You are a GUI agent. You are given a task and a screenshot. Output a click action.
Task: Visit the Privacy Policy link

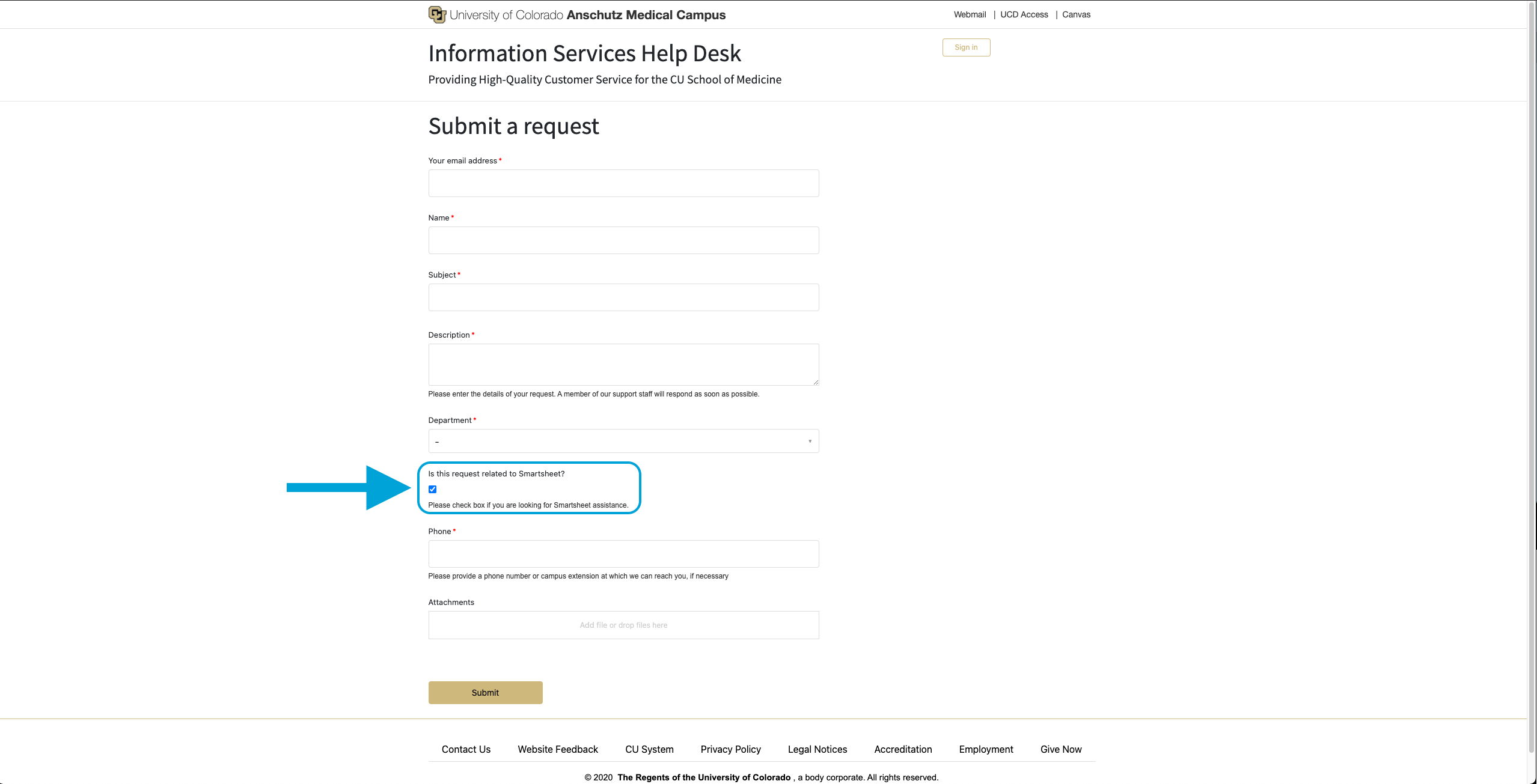(730, 749)
